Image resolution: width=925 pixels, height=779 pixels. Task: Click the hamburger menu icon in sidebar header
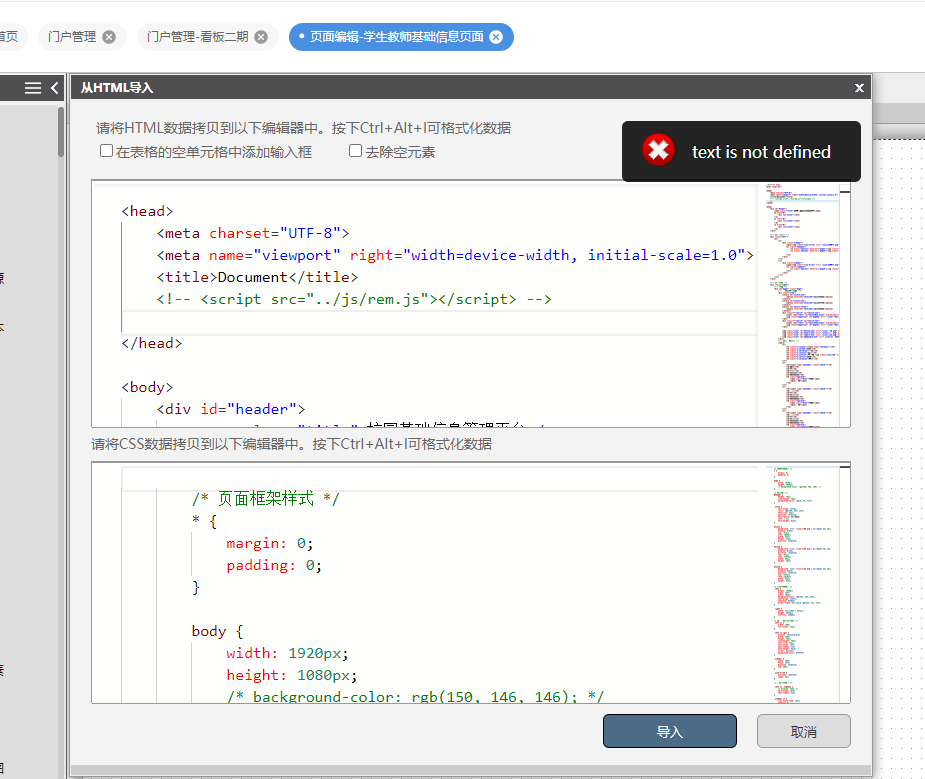33,88
